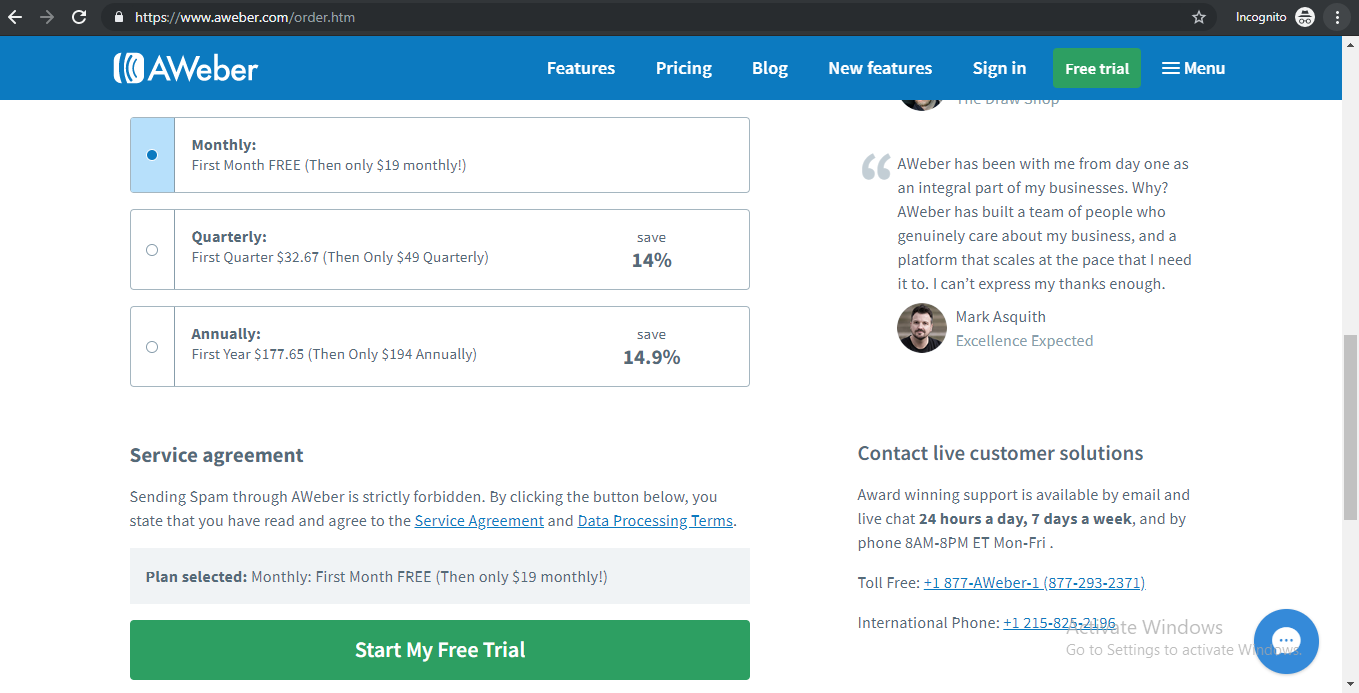Click the green Free trial button

tap(1097, 68)
